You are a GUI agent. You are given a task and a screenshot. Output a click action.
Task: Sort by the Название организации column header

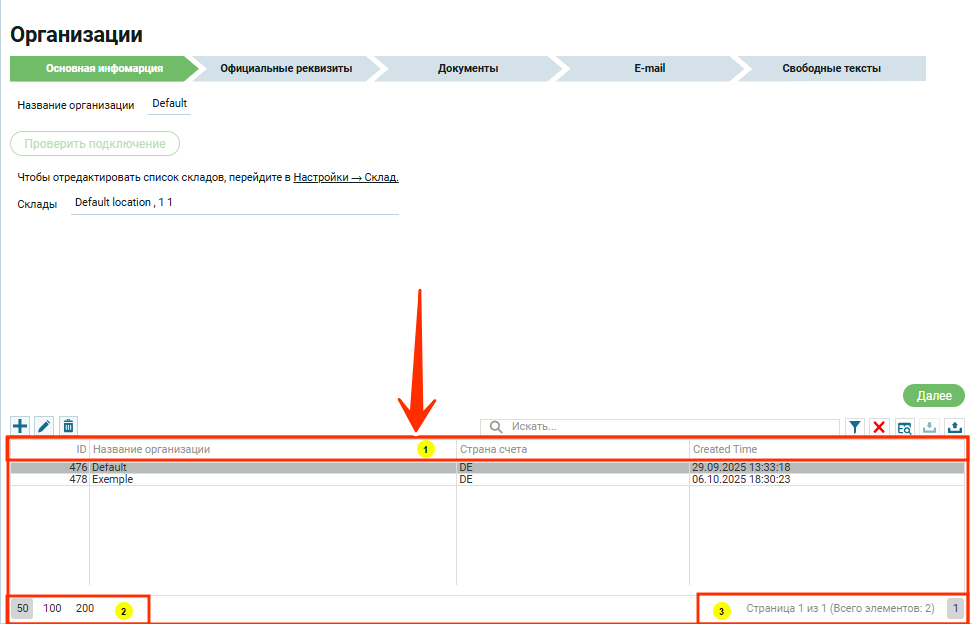click(x=151, y=450)
